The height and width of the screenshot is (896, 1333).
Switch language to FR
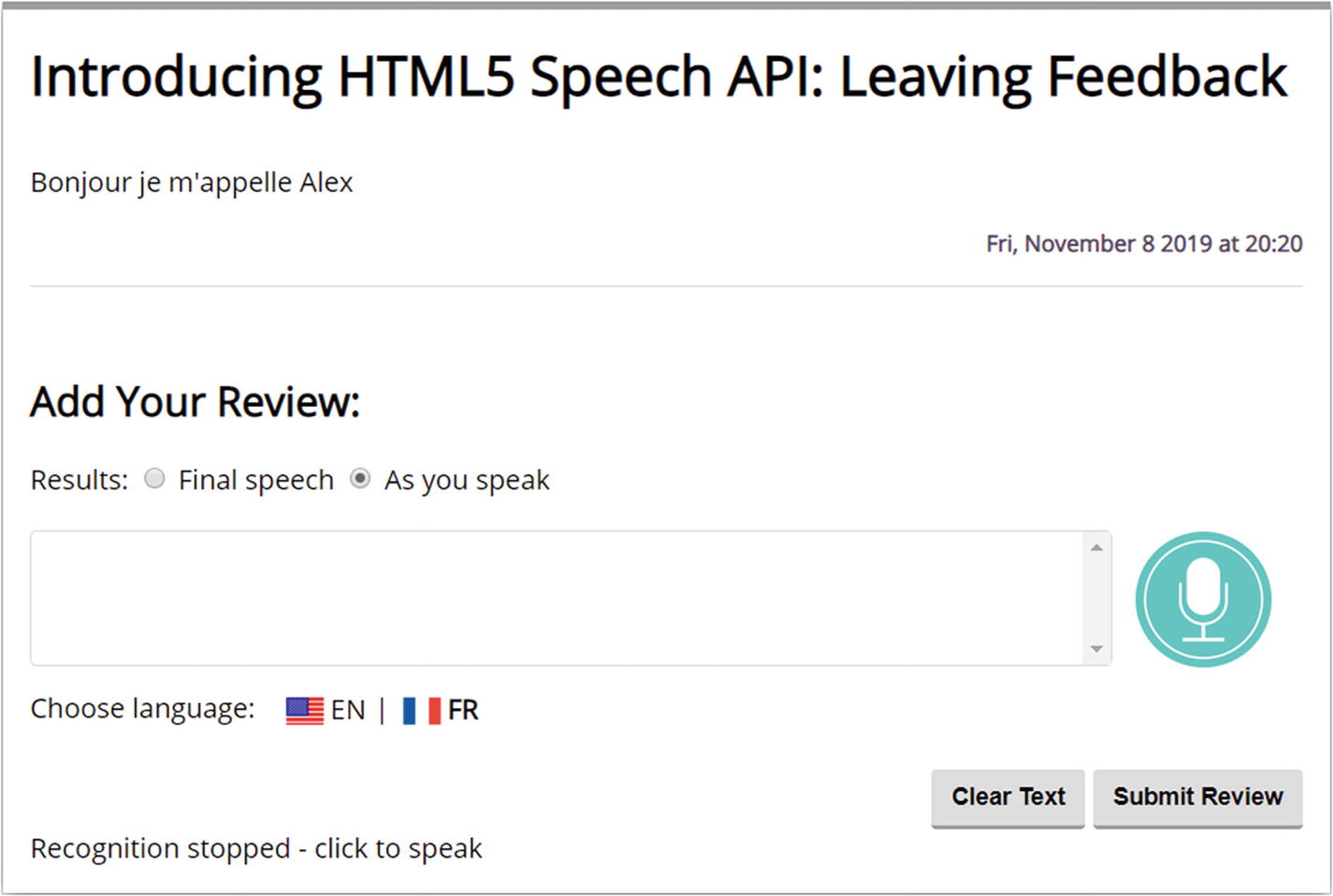point(463,711)
